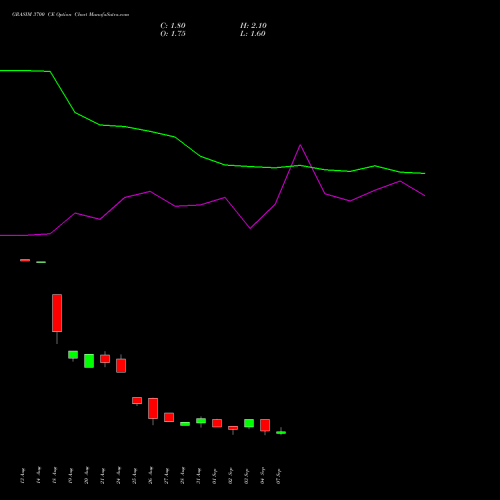The height and width of the screenshot is (500, 500).
Task: Select the tall red candle for 18 Aug
Action: click(x=57, y=313)
